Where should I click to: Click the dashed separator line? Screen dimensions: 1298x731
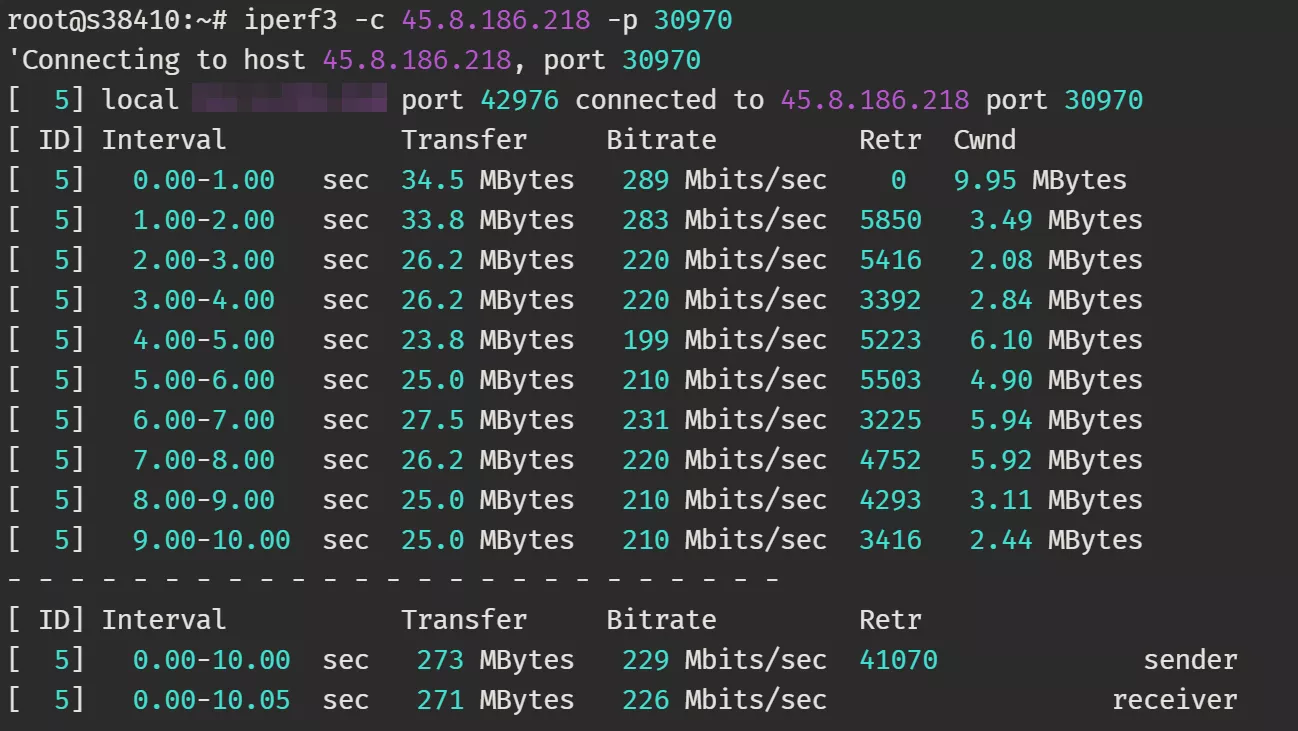coord(392,579)
